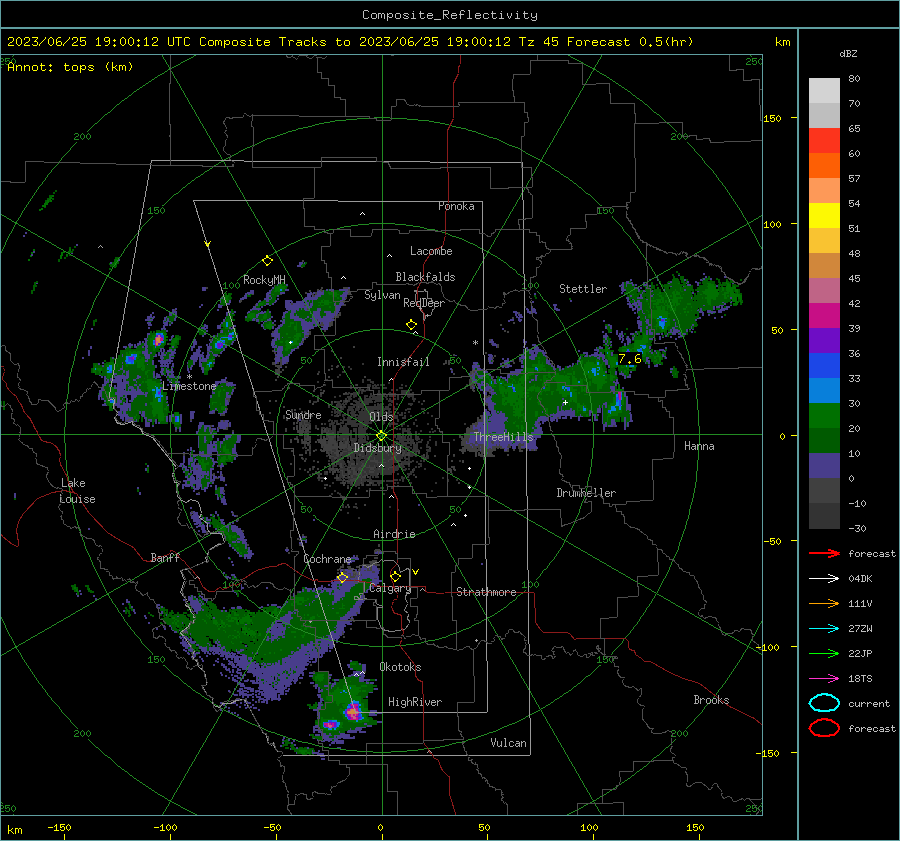Click the Sundre label
The image size is (900, 841).
tap(303, 414)
